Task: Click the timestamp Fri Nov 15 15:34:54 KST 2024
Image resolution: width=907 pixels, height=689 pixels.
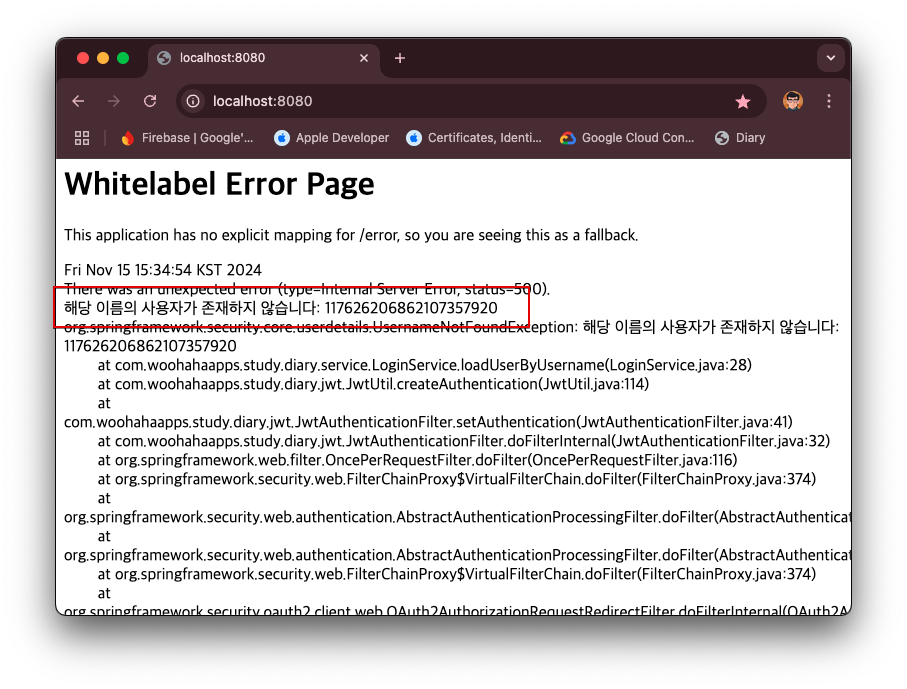Action: pyautogui.click(x=163, y=270)
